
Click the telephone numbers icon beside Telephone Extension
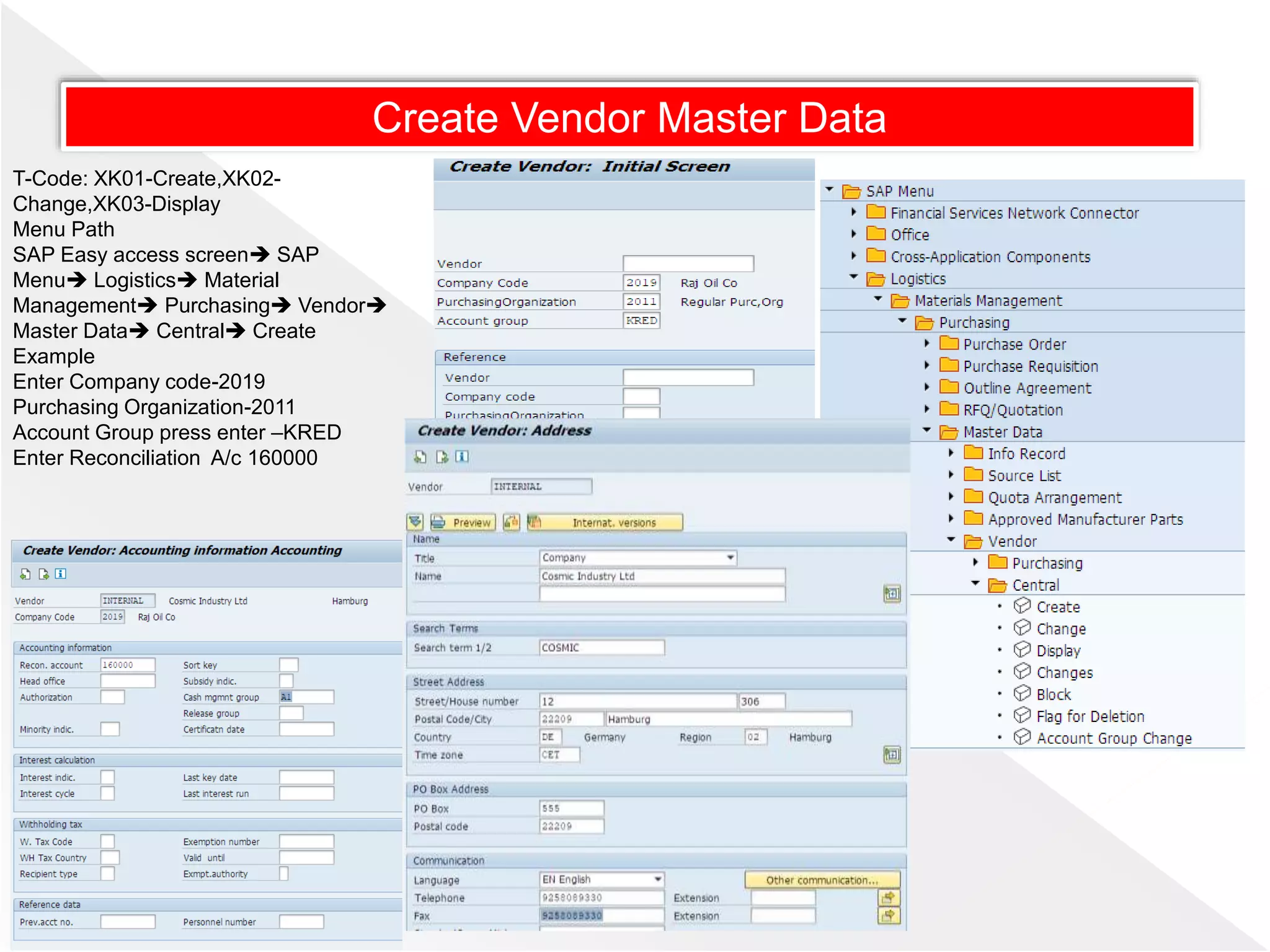[889, 897]
